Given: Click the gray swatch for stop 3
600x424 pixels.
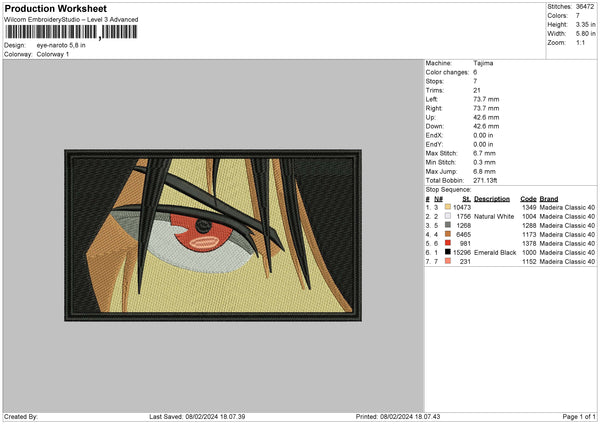Looking at the screenshot, I should [448, 225].
